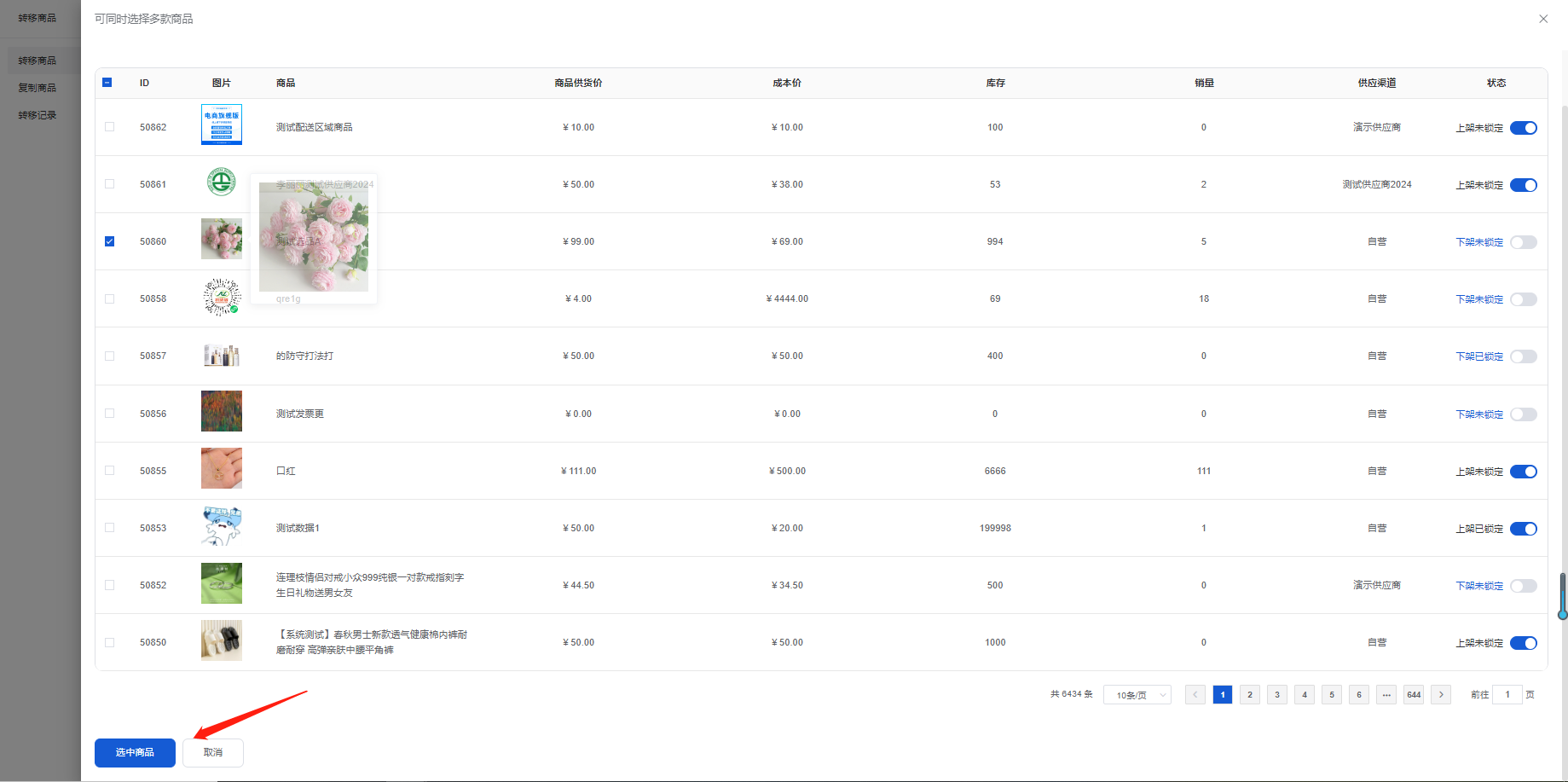The height and width of the screenshot is (782, 1568).
Task: Turn off status switch for product 50861
Action: tap(1524, 185)
